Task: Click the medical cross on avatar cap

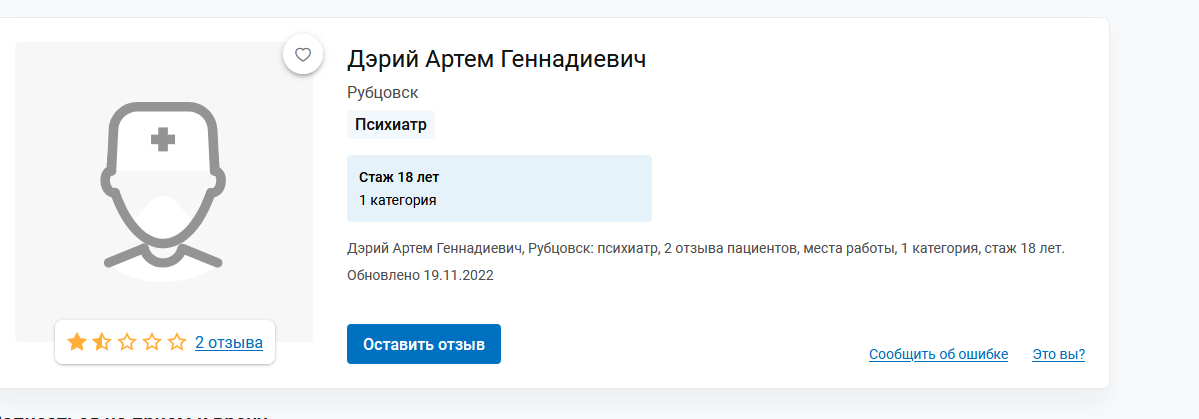Action: click(x=162, y=140)
